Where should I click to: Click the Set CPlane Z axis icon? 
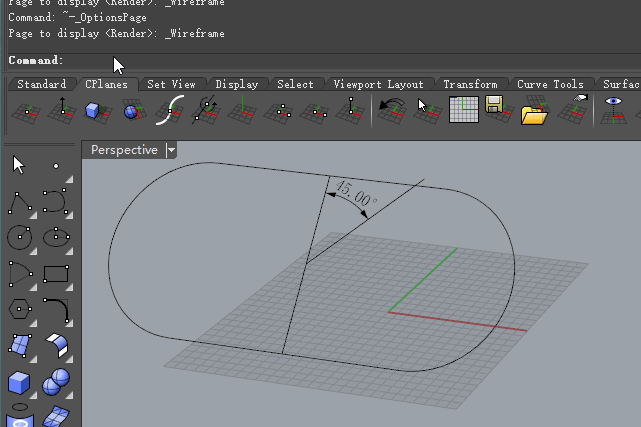pyautogui.click(x=350, y=110)
